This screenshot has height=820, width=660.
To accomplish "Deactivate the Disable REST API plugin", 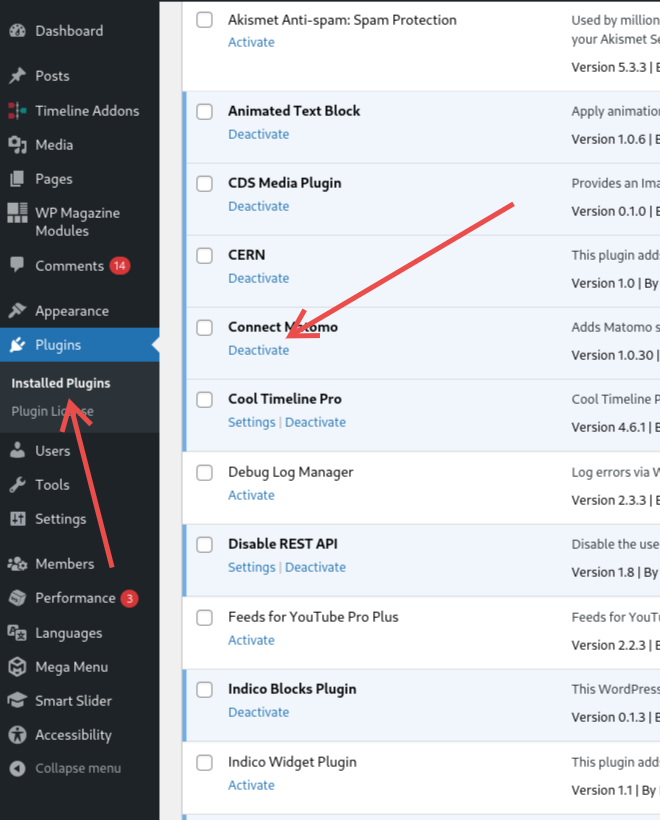I will click(315, 567).
